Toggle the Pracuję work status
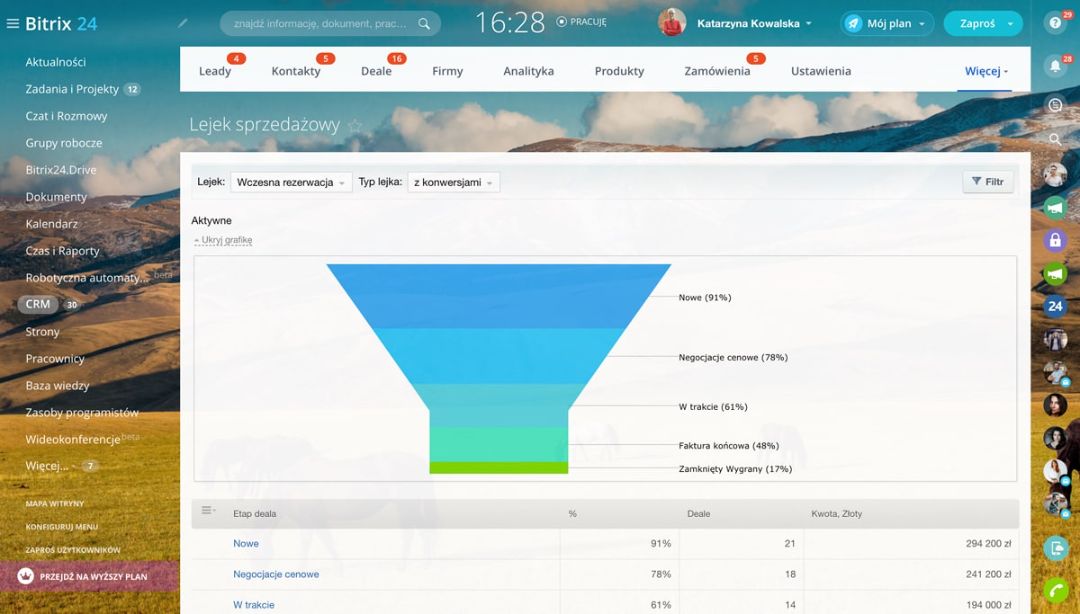Screen dimensions: 1080x614 pyautogui.click(x=581, y=22)
